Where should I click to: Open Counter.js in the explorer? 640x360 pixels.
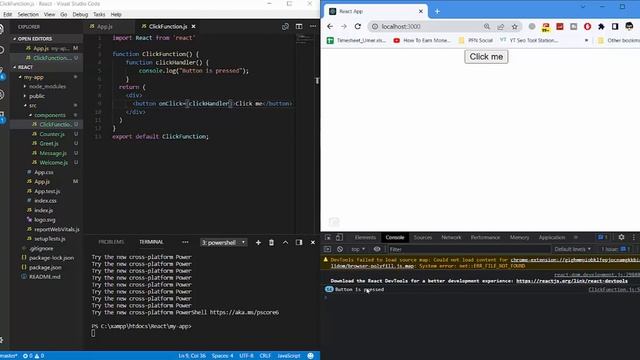[x=51, y=134]
